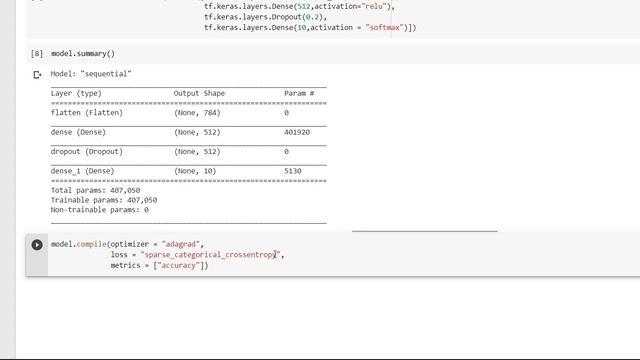Click the Layer (type) column header
The height and width of the screenshot is (360, 640).
click(76, 93)
